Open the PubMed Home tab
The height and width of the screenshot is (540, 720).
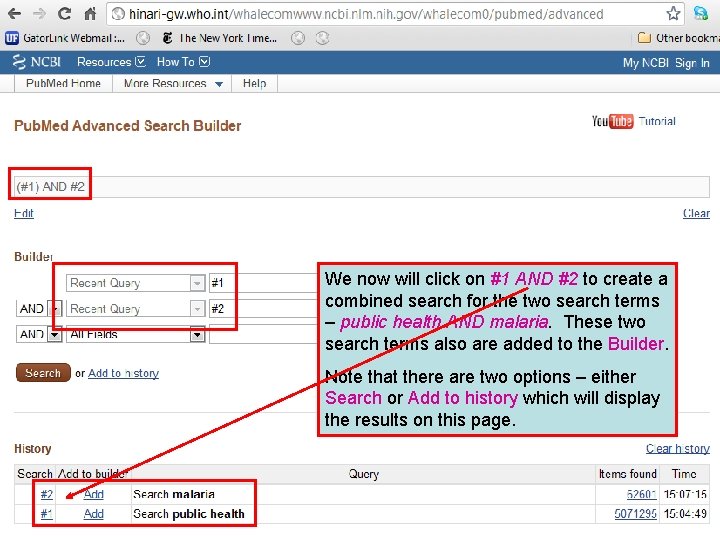[63, 84]
